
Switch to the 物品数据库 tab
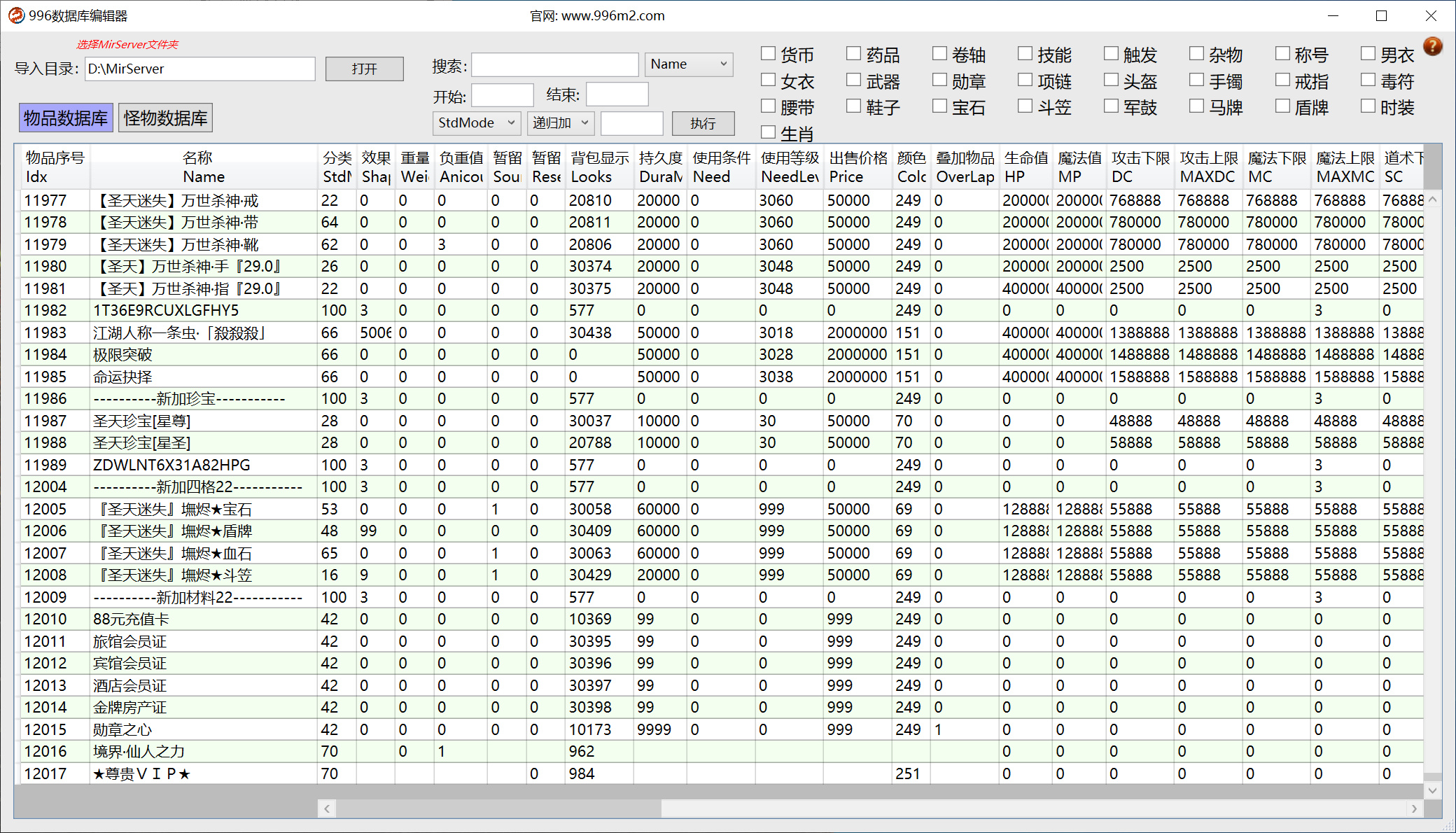pyautogui.click(x=66, y=118)
